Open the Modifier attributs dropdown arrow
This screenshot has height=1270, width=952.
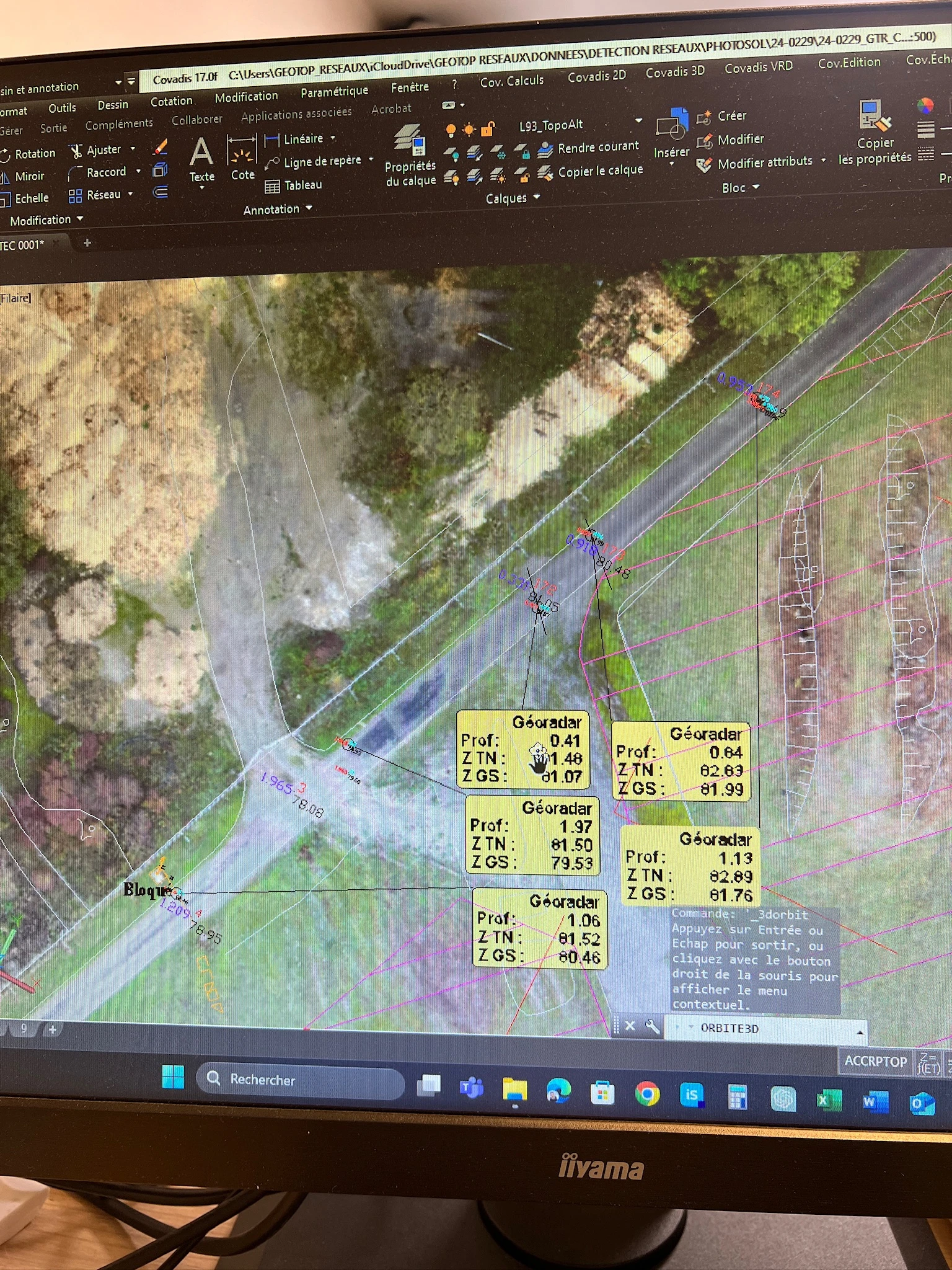tap(823, 160)
